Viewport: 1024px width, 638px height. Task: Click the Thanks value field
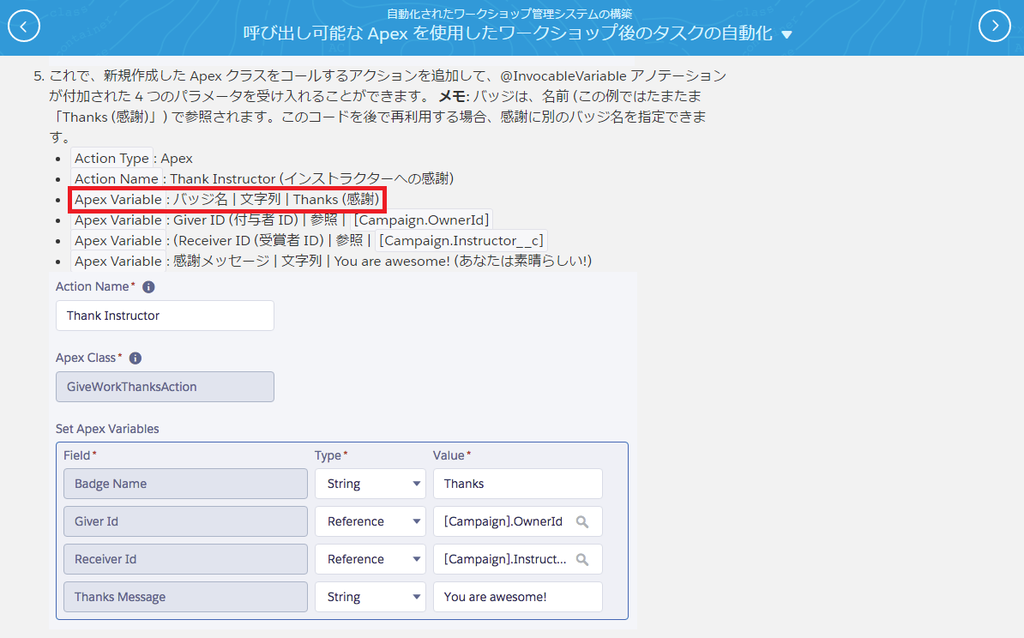[518, 484]
